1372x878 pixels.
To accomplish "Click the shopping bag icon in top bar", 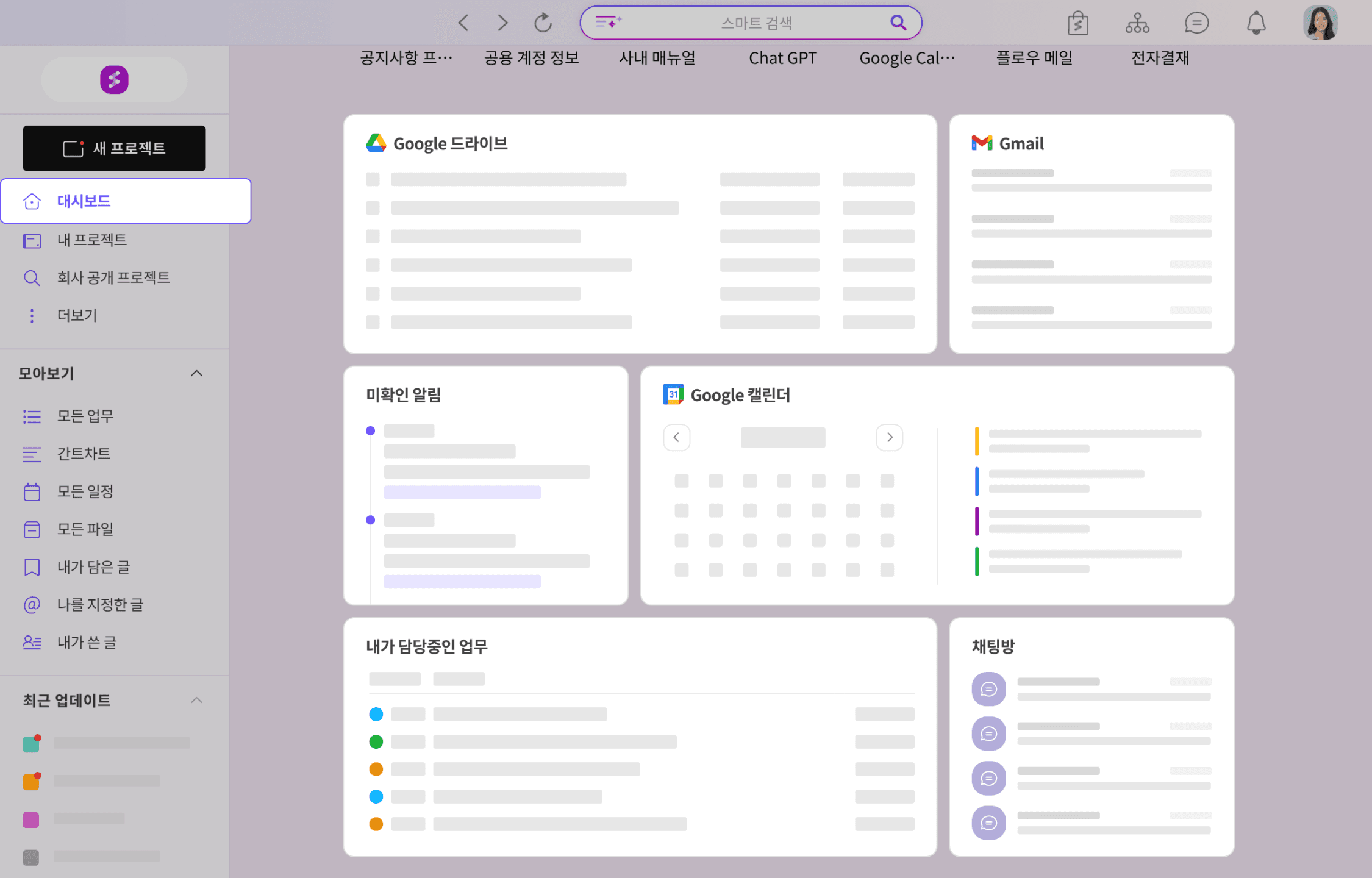I will 1078,23.
